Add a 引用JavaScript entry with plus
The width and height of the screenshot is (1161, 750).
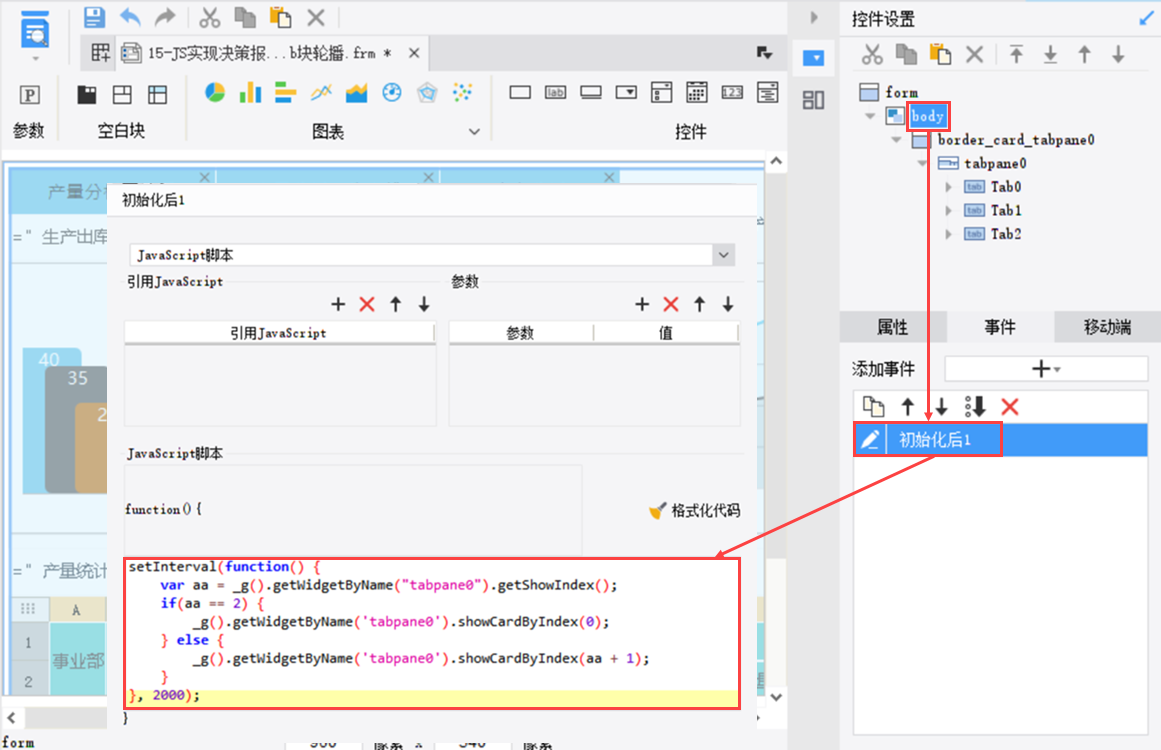pos(338,304)
